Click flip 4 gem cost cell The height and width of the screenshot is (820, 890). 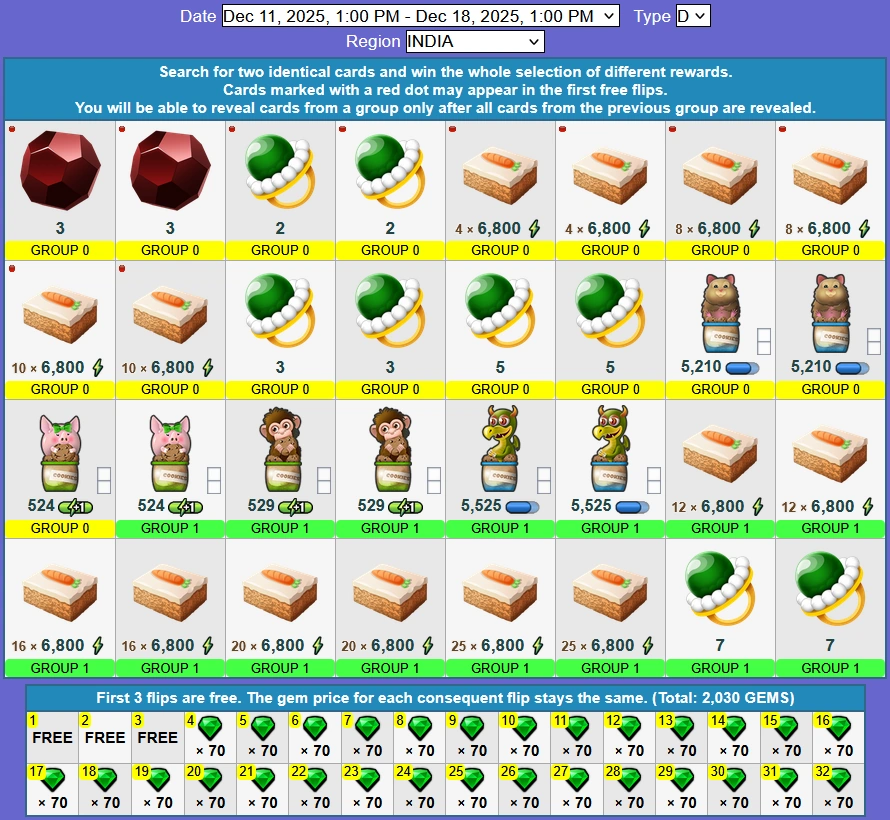click(210, 737)
